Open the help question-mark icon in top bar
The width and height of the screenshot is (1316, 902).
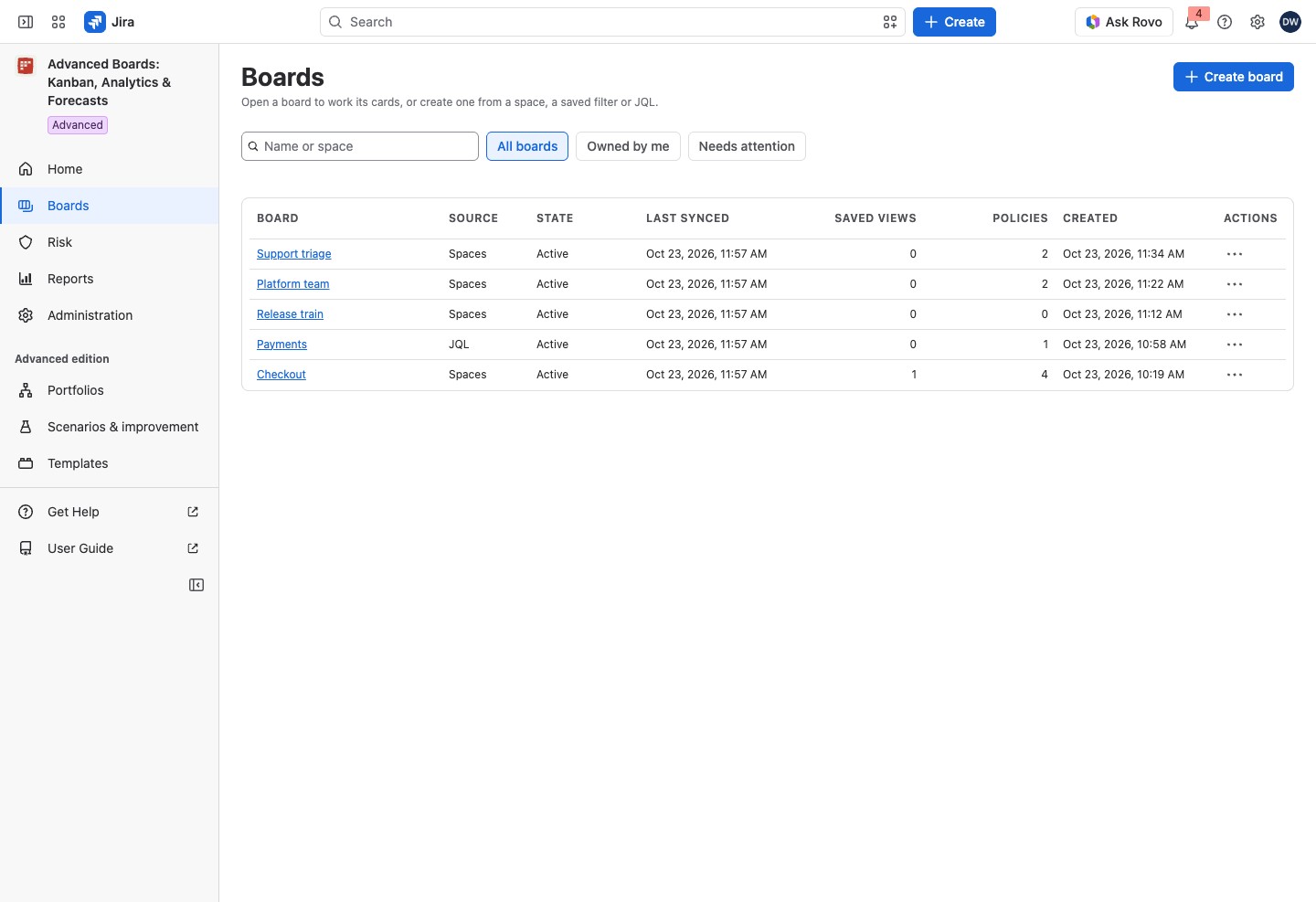pos(1225,22)
